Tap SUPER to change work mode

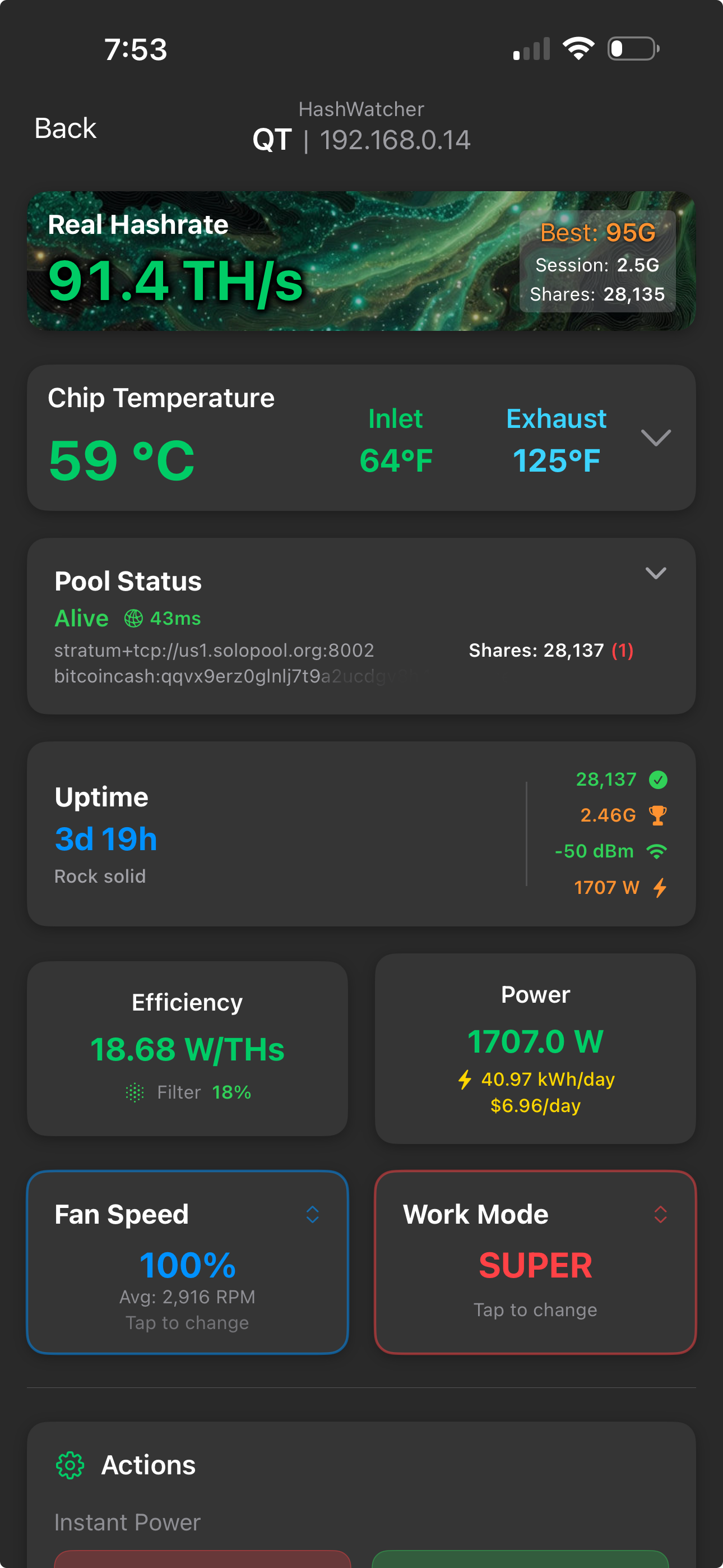[x=535, y=1266]
